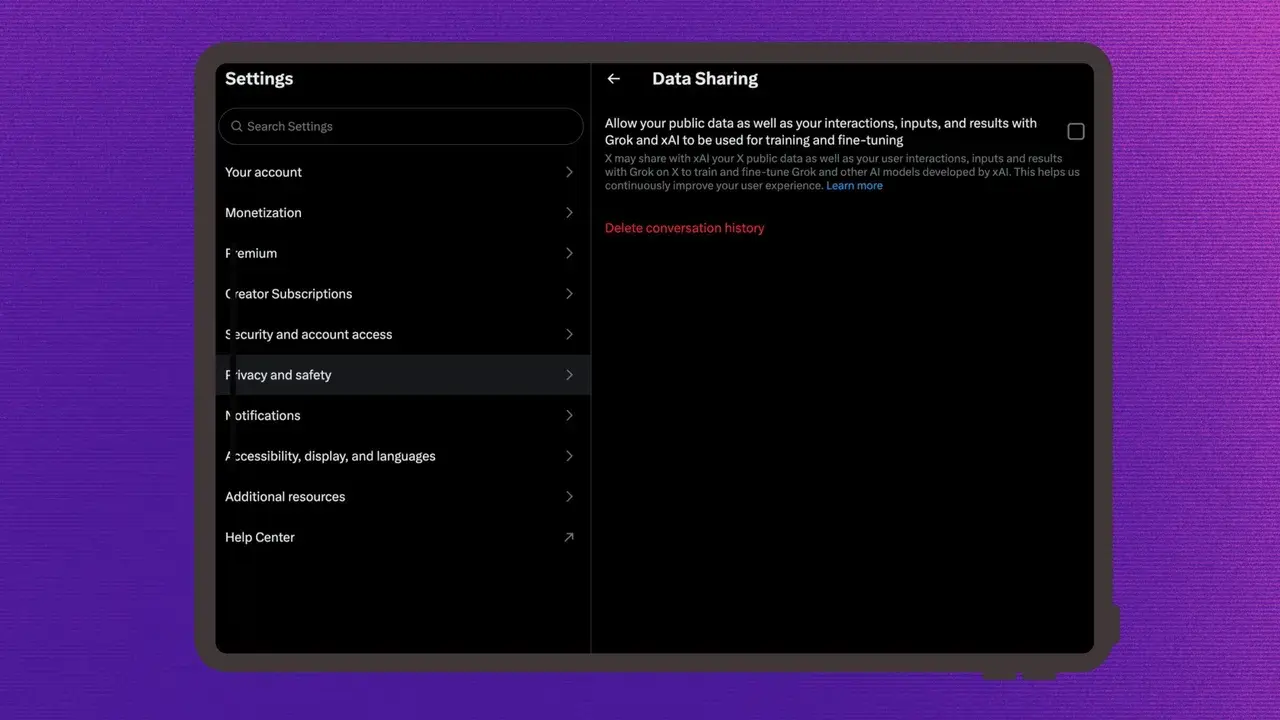This screenshot has height=720, width=1280.
Task: Click the chevron next to Premium
Action: coord(569,253)
